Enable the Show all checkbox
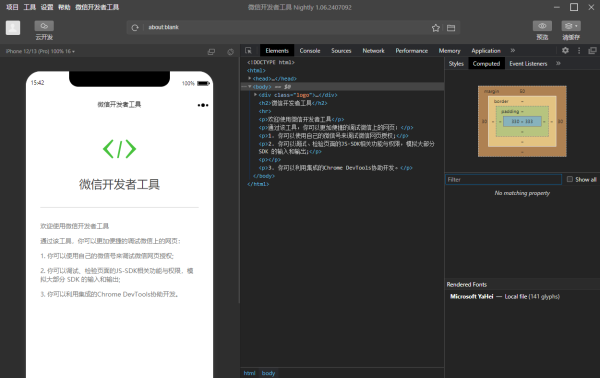 click(569, 179)
